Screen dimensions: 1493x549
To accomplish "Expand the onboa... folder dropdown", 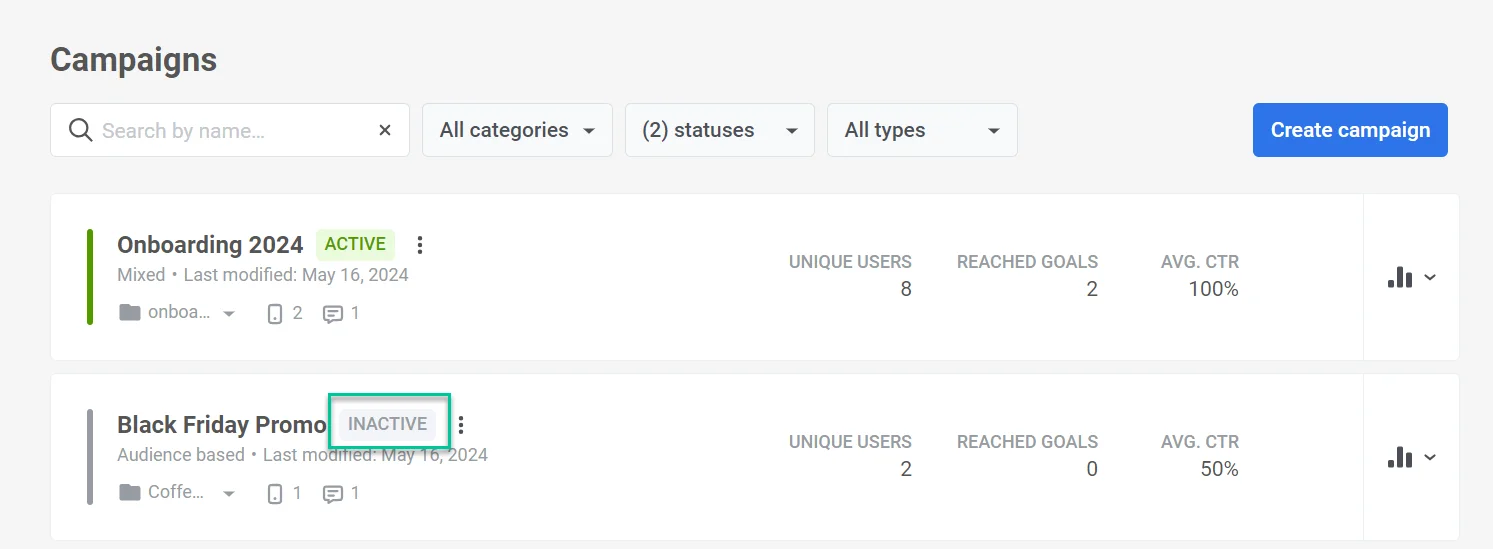I will click(x=229, y=314).
